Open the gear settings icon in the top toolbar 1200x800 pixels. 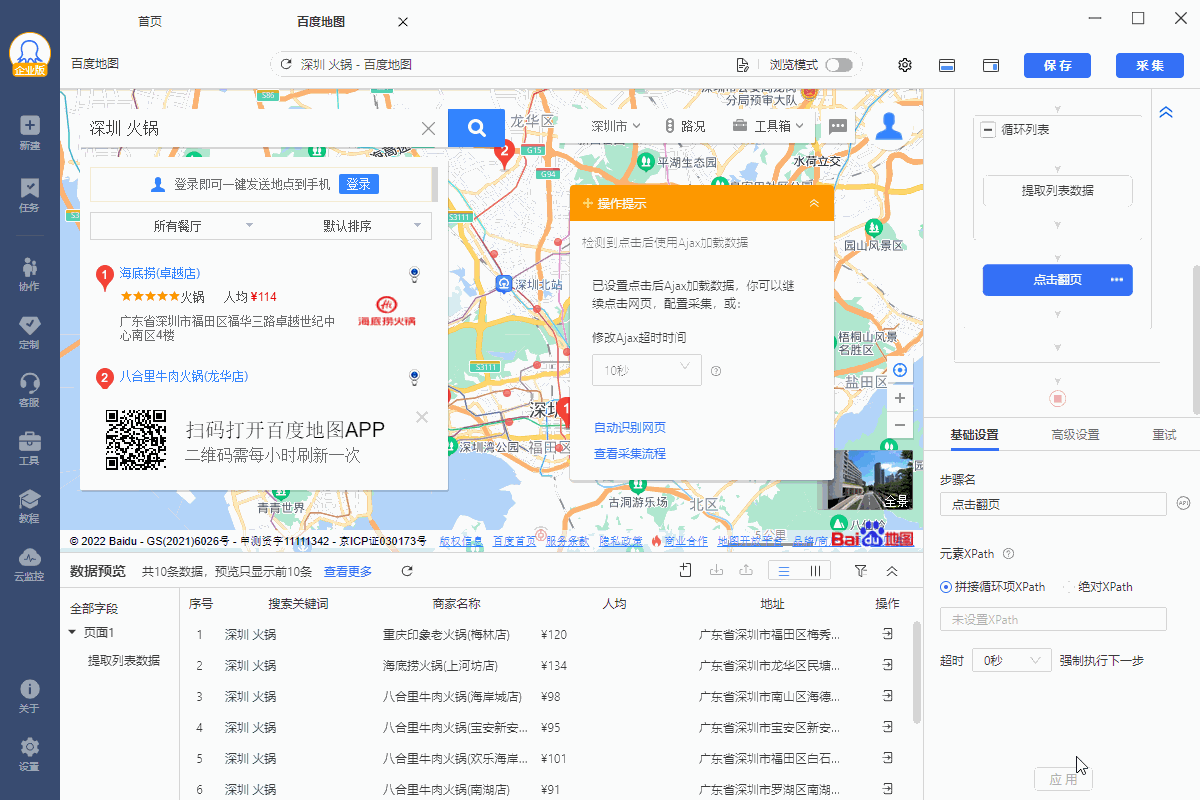click(x=905, y=65)
